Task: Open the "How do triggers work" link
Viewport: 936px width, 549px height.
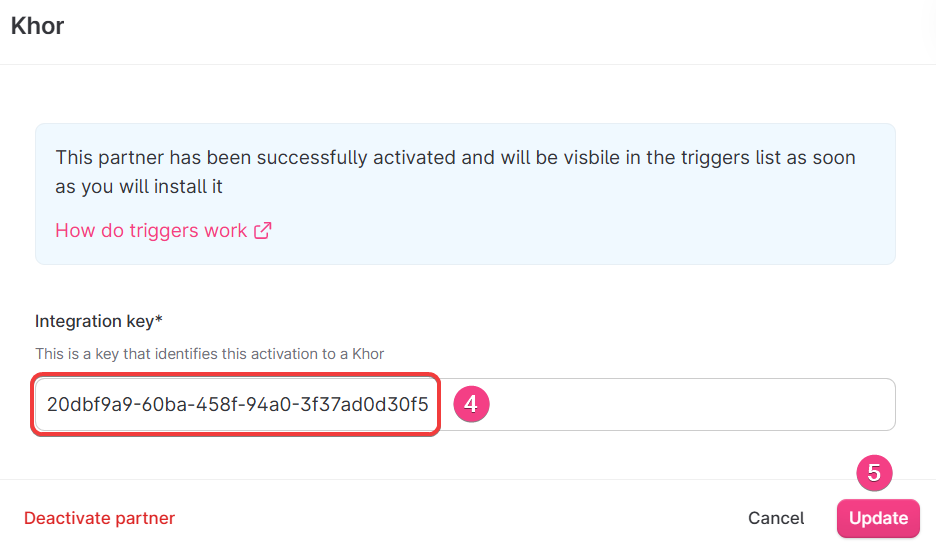Action: (x=151, y=231)
